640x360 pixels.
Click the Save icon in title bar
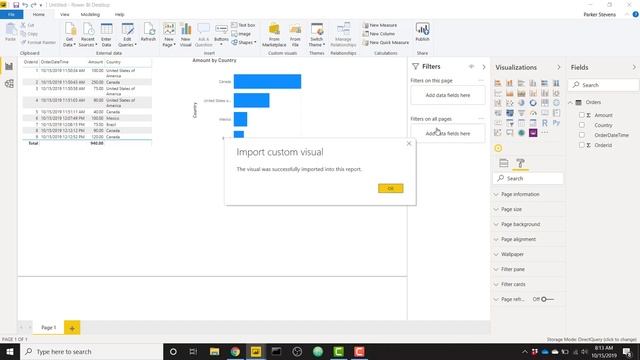click(16, 5)
